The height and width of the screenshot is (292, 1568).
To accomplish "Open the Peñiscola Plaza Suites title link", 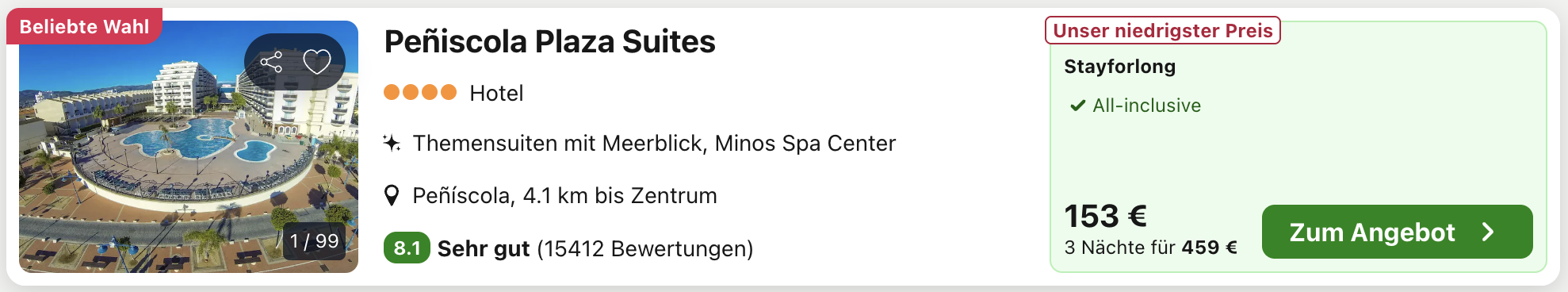I will tap(549, 41).
